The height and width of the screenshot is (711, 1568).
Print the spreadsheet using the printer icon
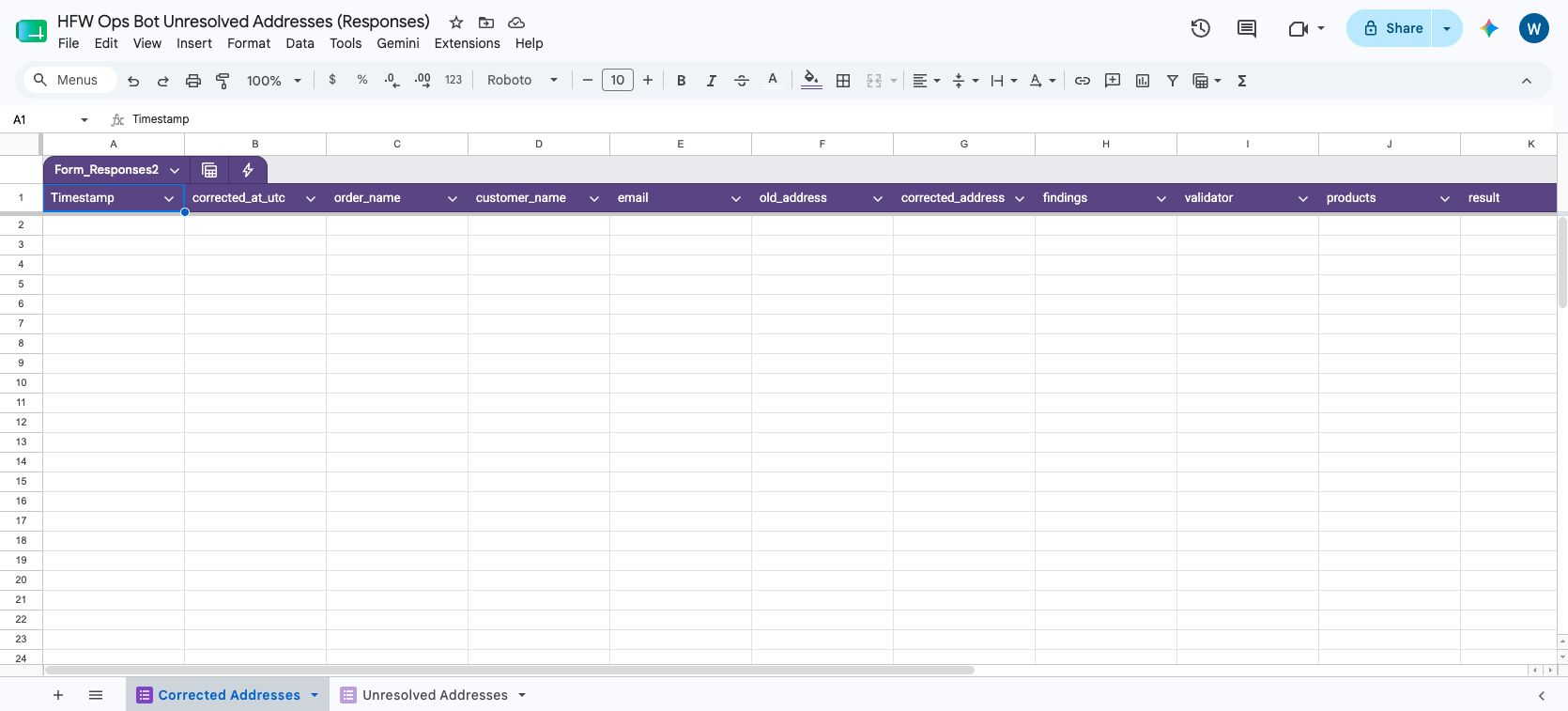click(193, 81)
